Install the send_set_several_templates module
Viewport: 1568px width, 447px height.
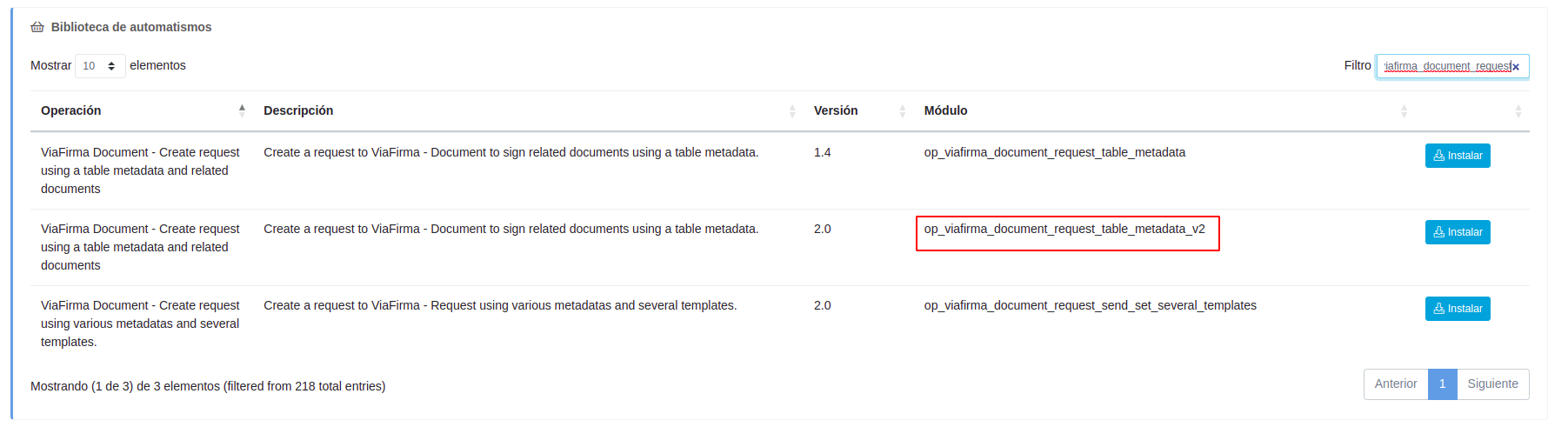pos(1458,309)
